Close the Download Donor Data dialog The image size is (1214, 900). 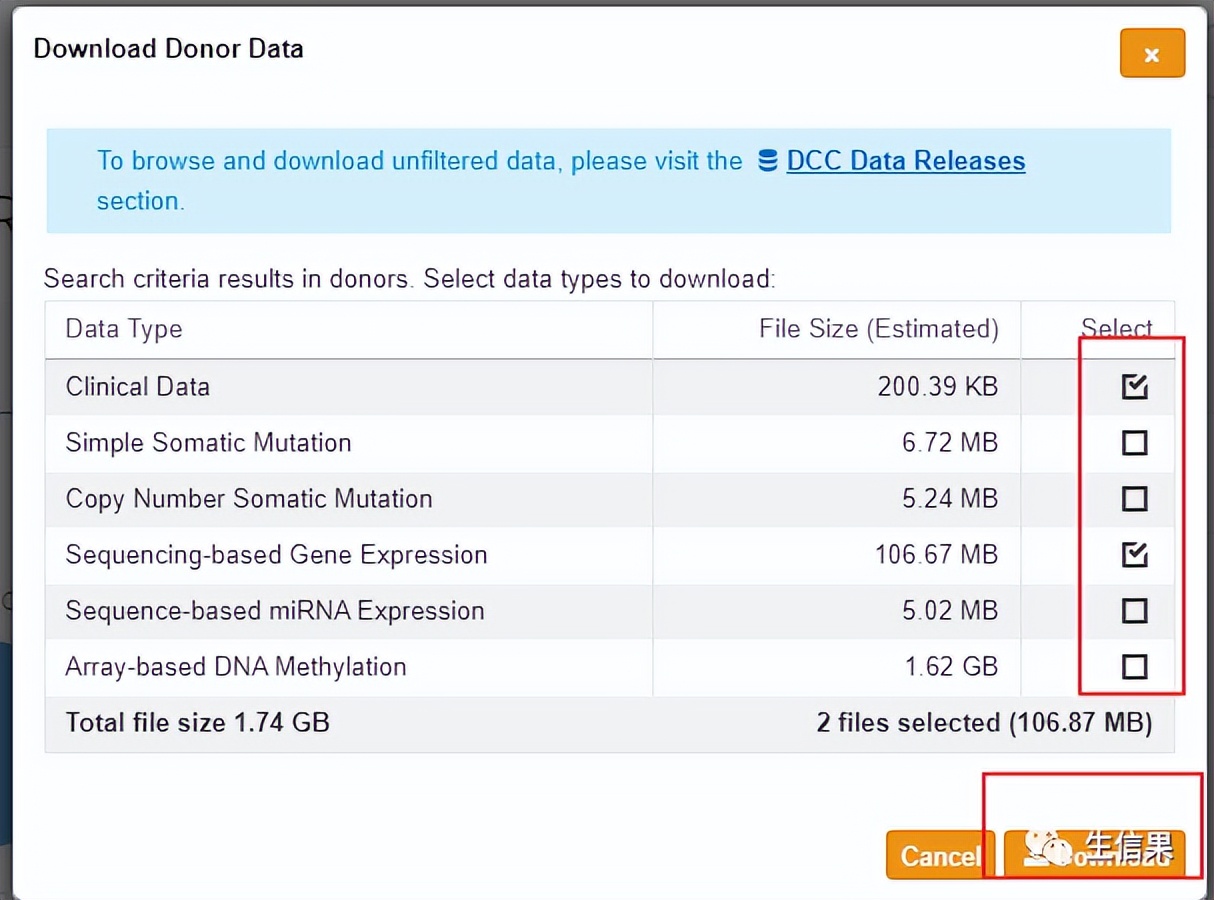pos(1152,54)
